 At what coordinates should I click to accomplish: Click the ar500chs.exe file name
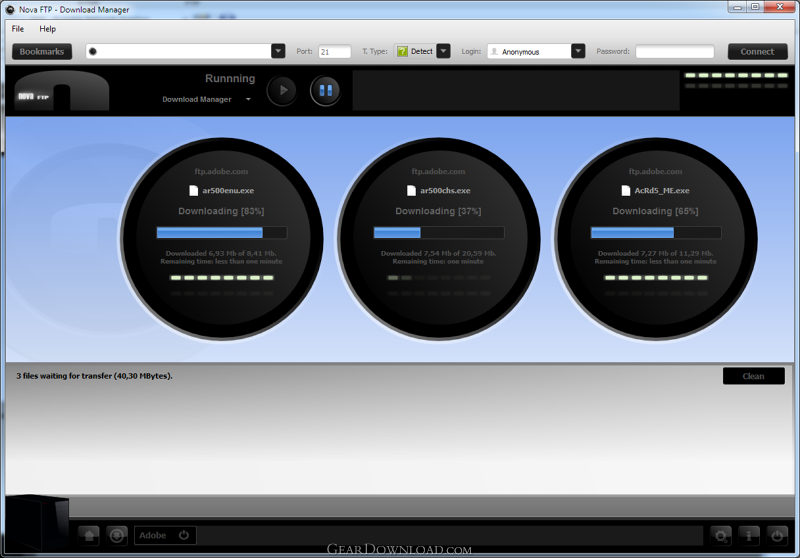445,190
